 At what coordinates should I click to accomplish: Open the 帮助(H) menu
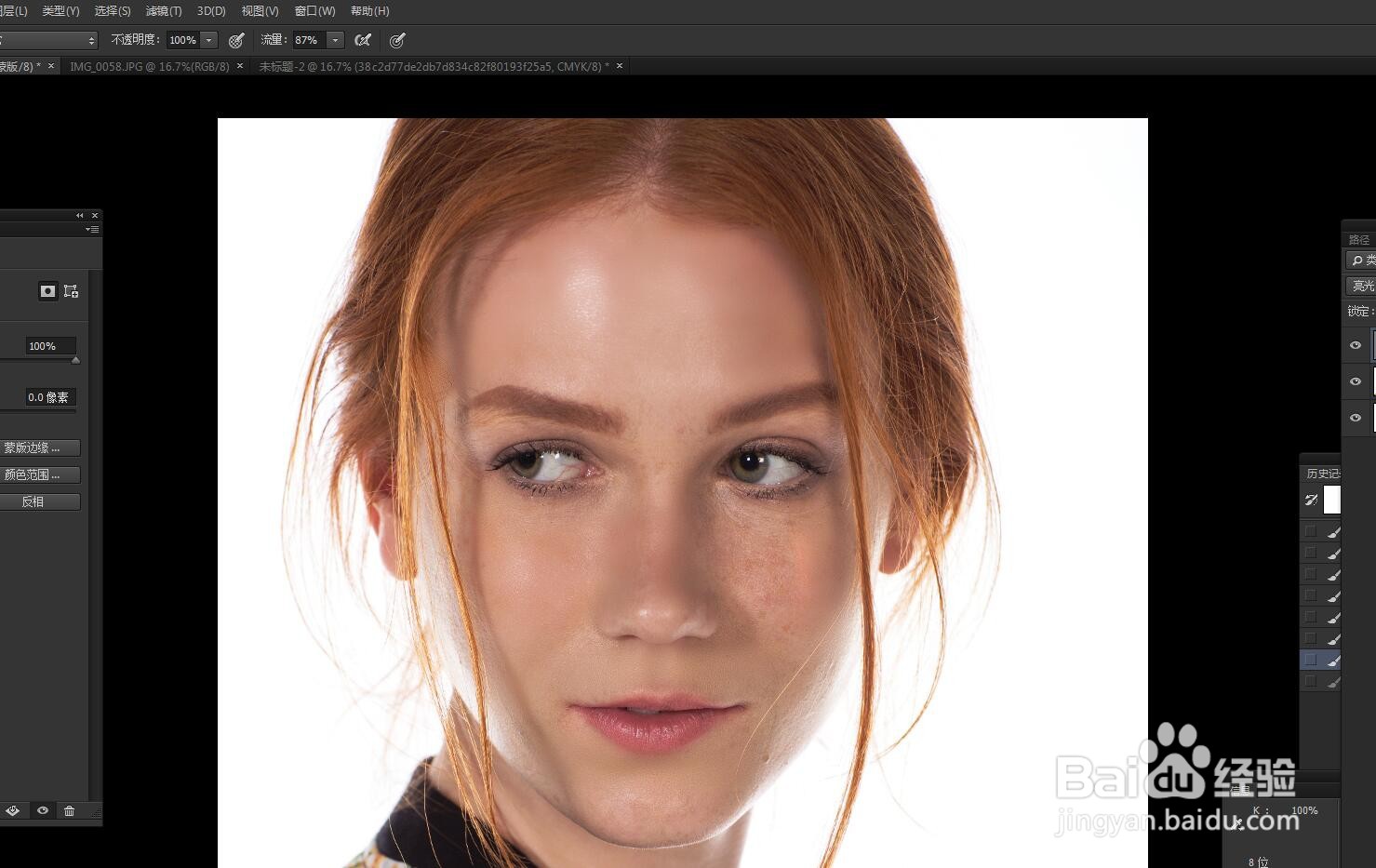369,11
